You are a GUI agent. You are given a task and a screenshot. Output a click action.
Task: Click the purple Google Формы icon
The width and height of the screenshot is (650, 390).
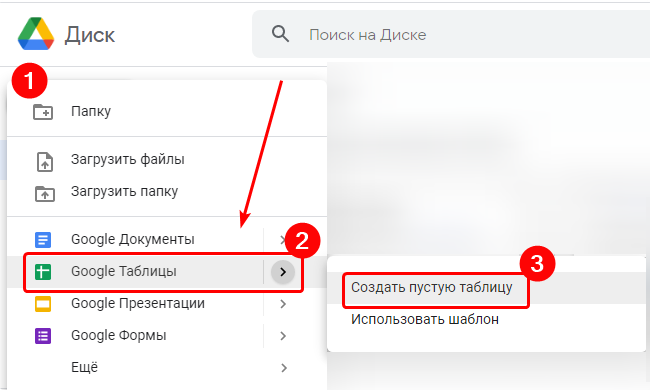point(43,336)
